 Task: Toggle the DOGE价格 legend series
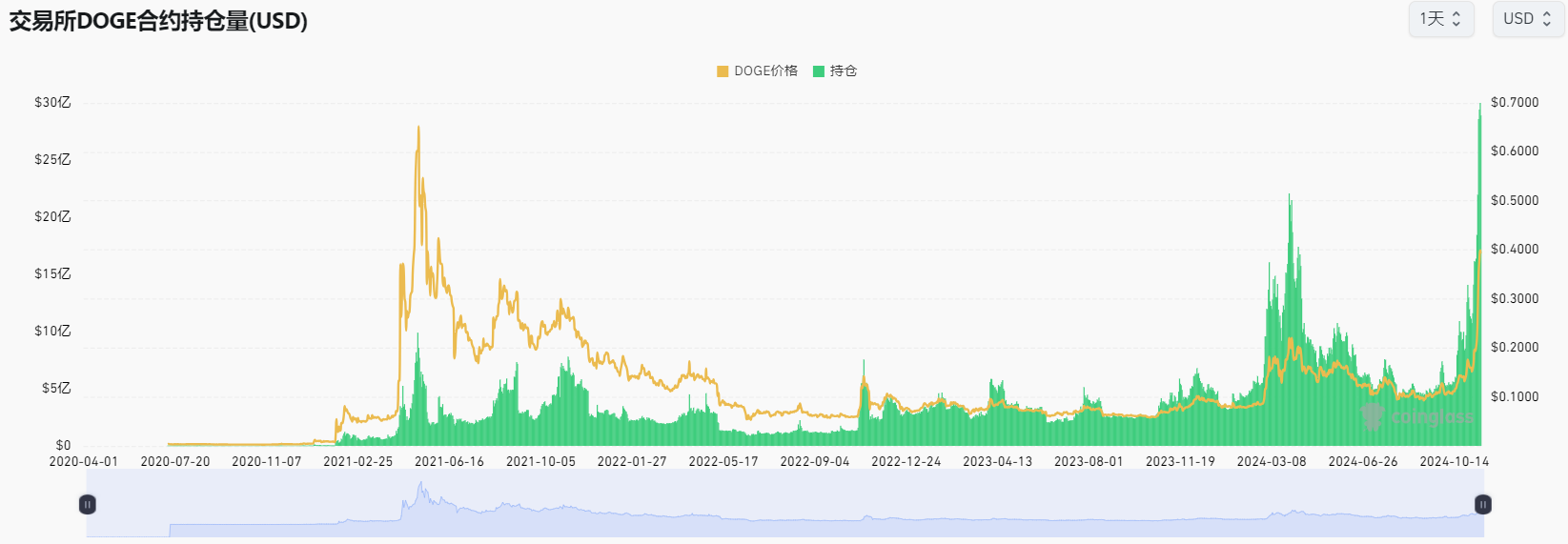click(758, 71)
